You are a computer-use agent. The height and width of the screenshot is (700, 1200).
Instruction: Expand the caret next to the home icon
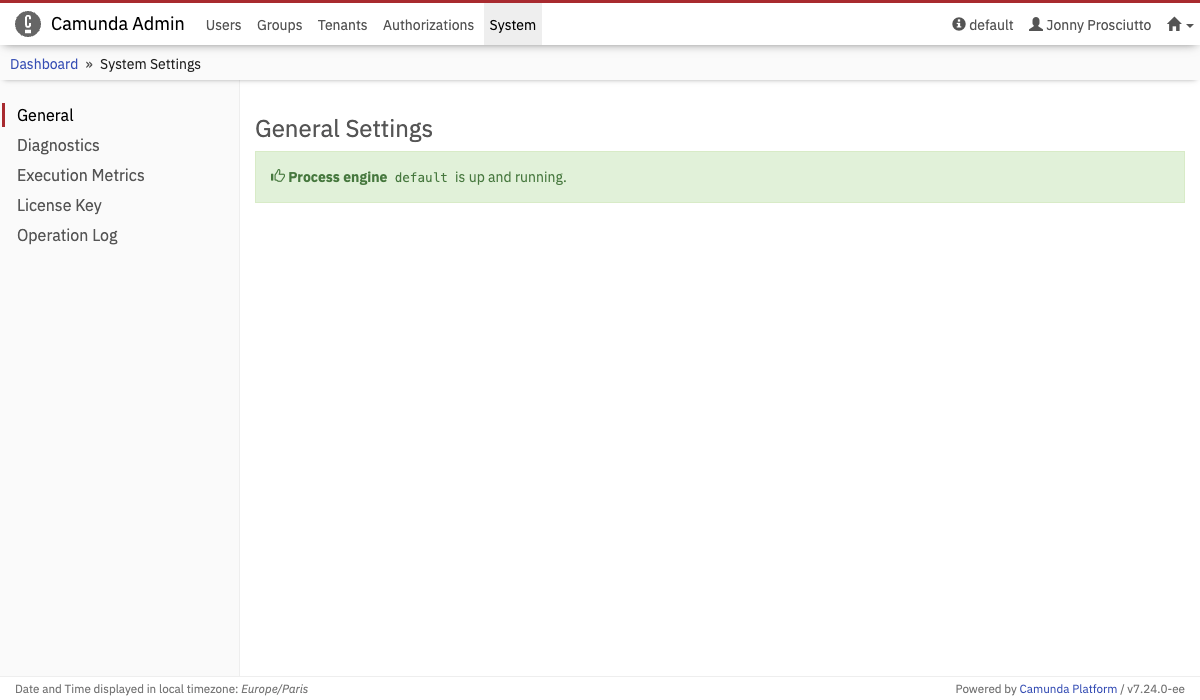(1189, 27)
